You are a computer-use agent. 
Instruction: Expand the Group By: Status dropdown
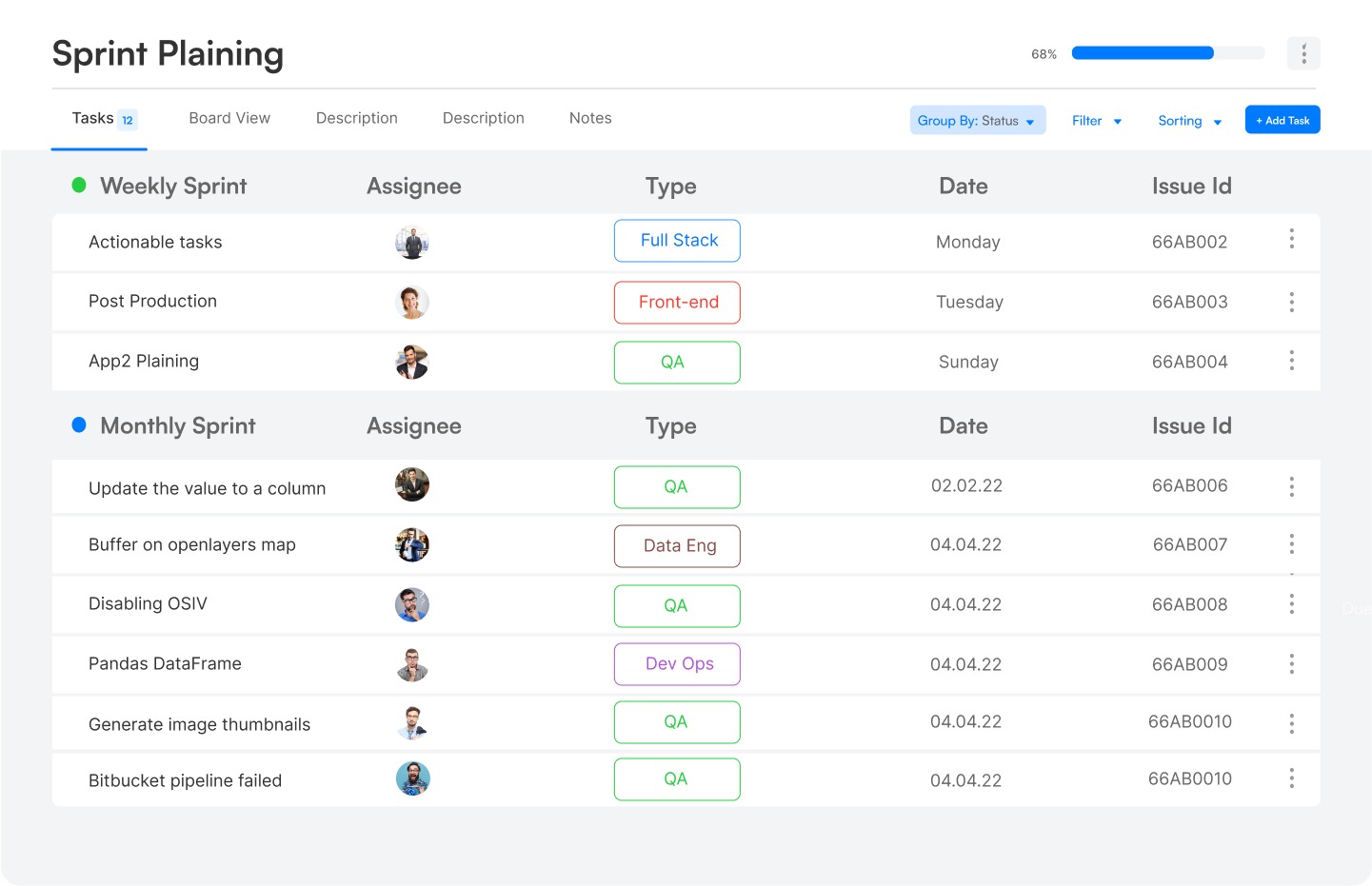[977, 121]
